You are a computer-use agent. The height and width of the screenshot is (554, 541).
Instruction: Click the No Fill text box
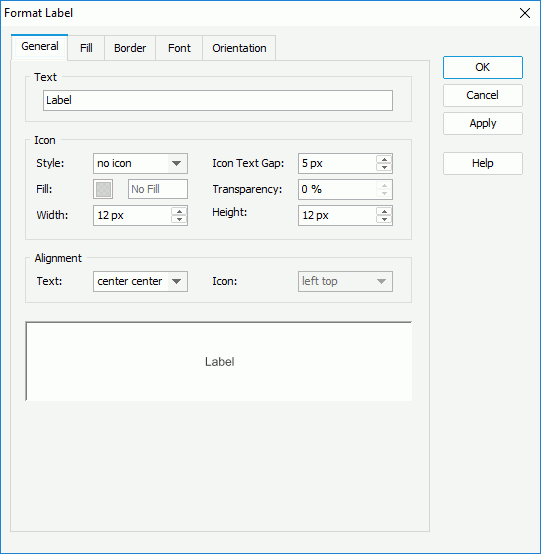point(158,189)
